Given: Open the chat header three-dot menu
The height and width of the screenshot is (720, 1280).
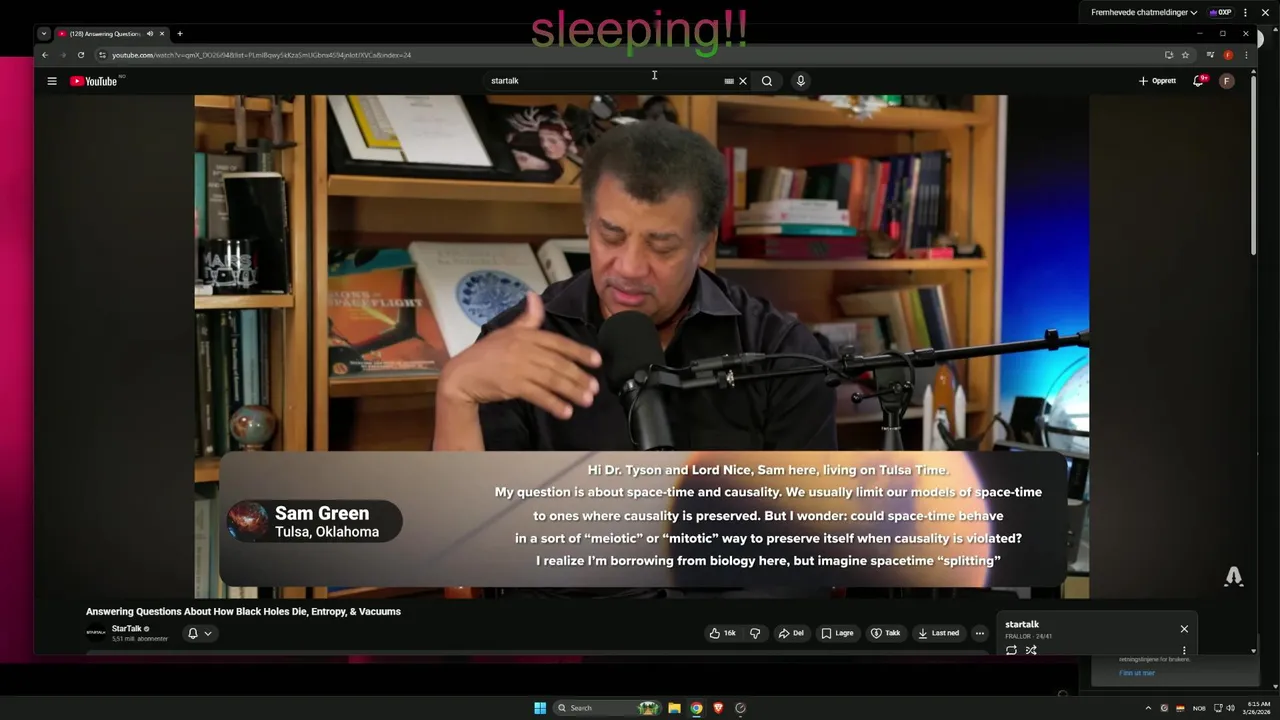Looking at the screenshot, I should tap(1245, 13).
